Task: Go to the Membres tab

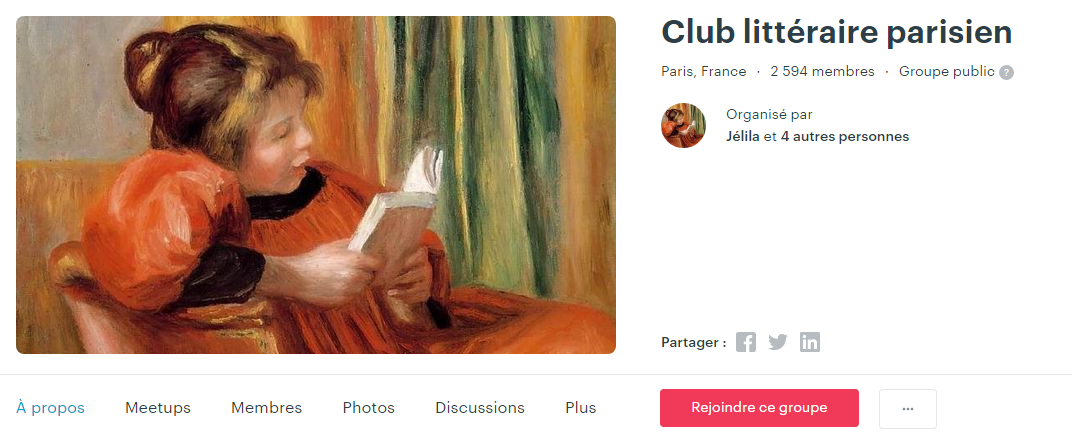Action: [267, 408]
